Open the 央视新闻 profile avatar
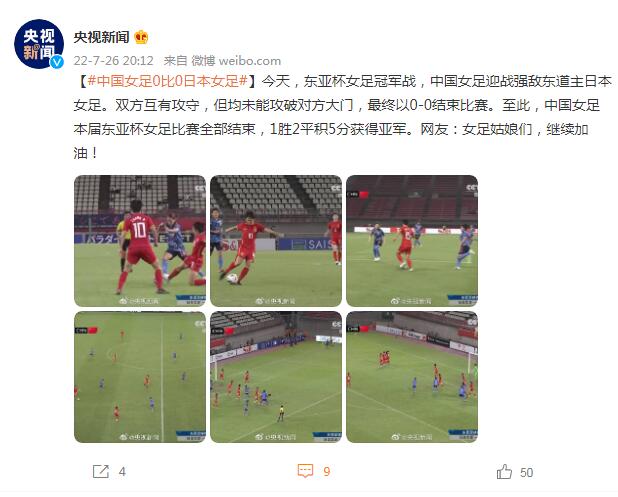 pos(39,44)
